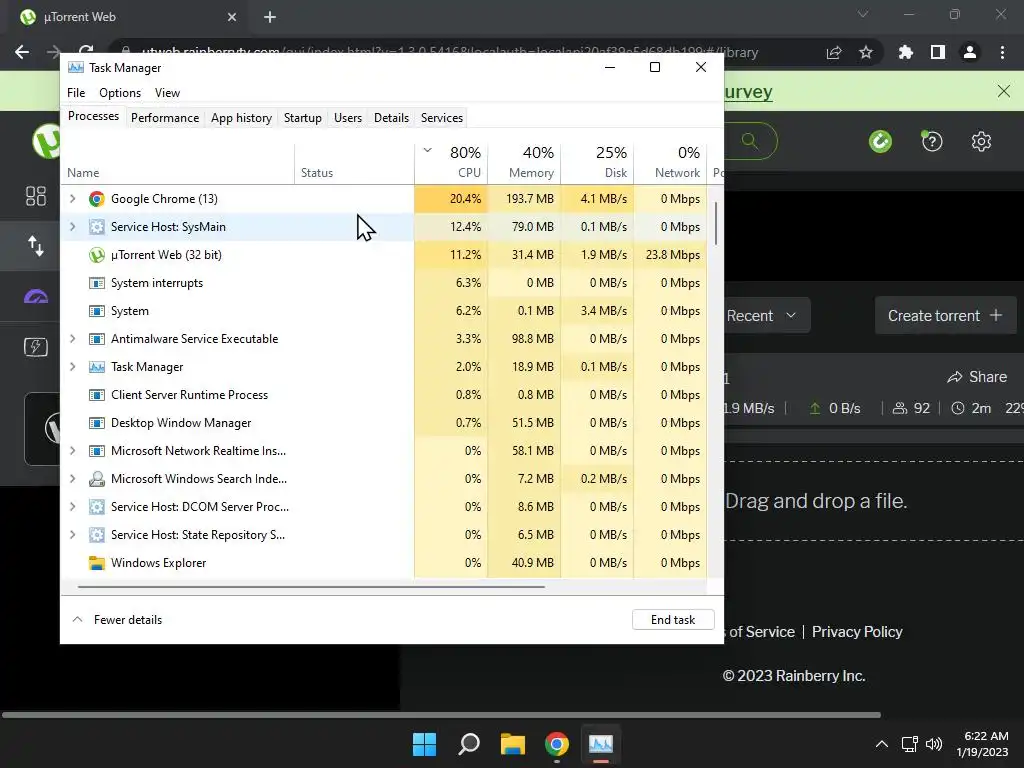Screen dimensions: 1024x768
Task: Switch to the Details tab
Action: click(x=391, y=118)
